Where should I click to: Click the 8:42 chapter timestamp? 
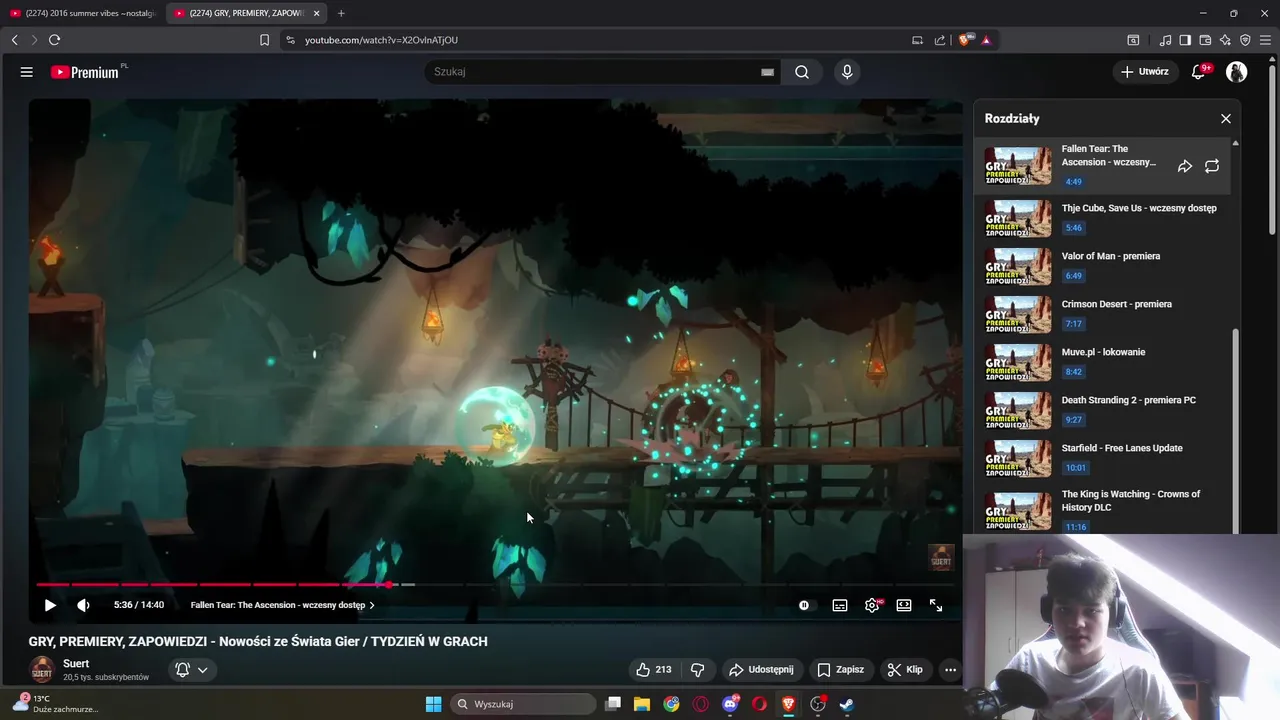[x=1073, y=372]
